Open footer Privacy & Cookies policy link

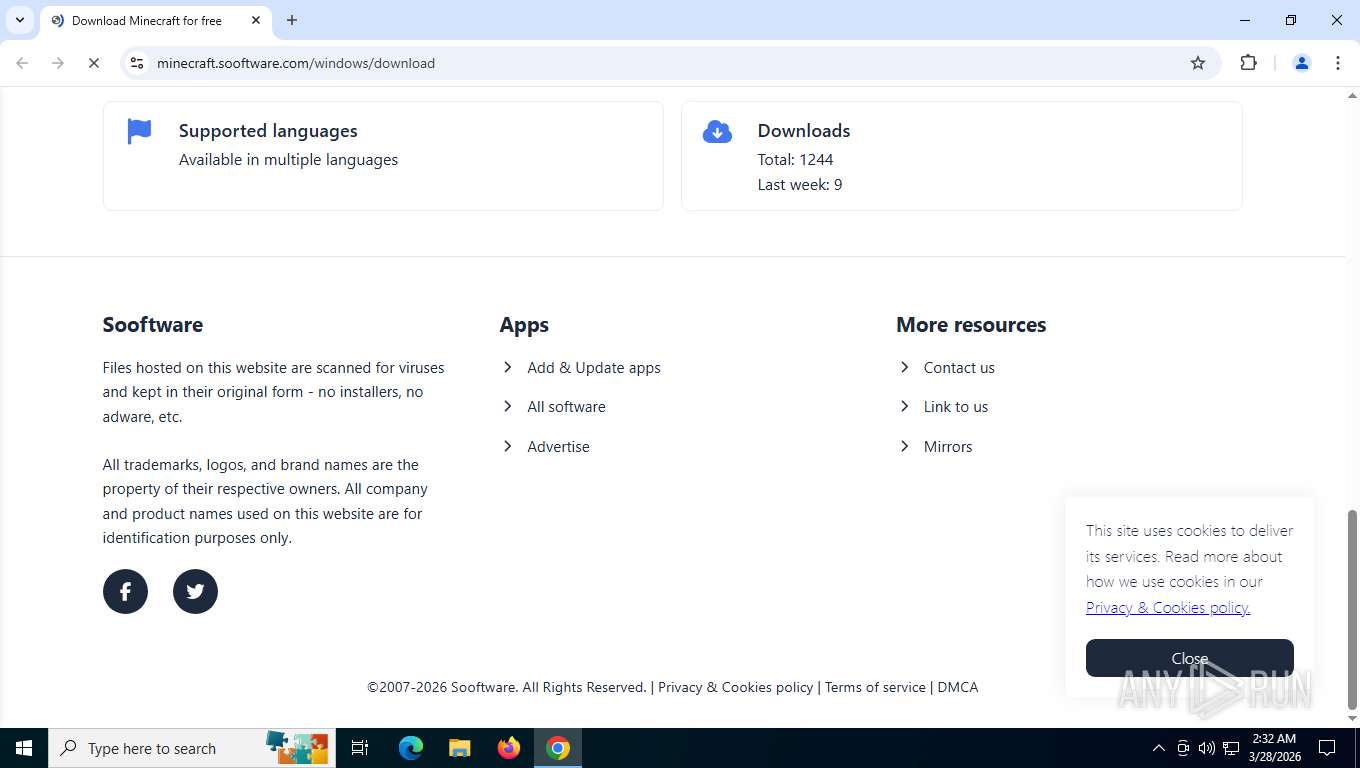pyautogui.click(x=735, y=687)
